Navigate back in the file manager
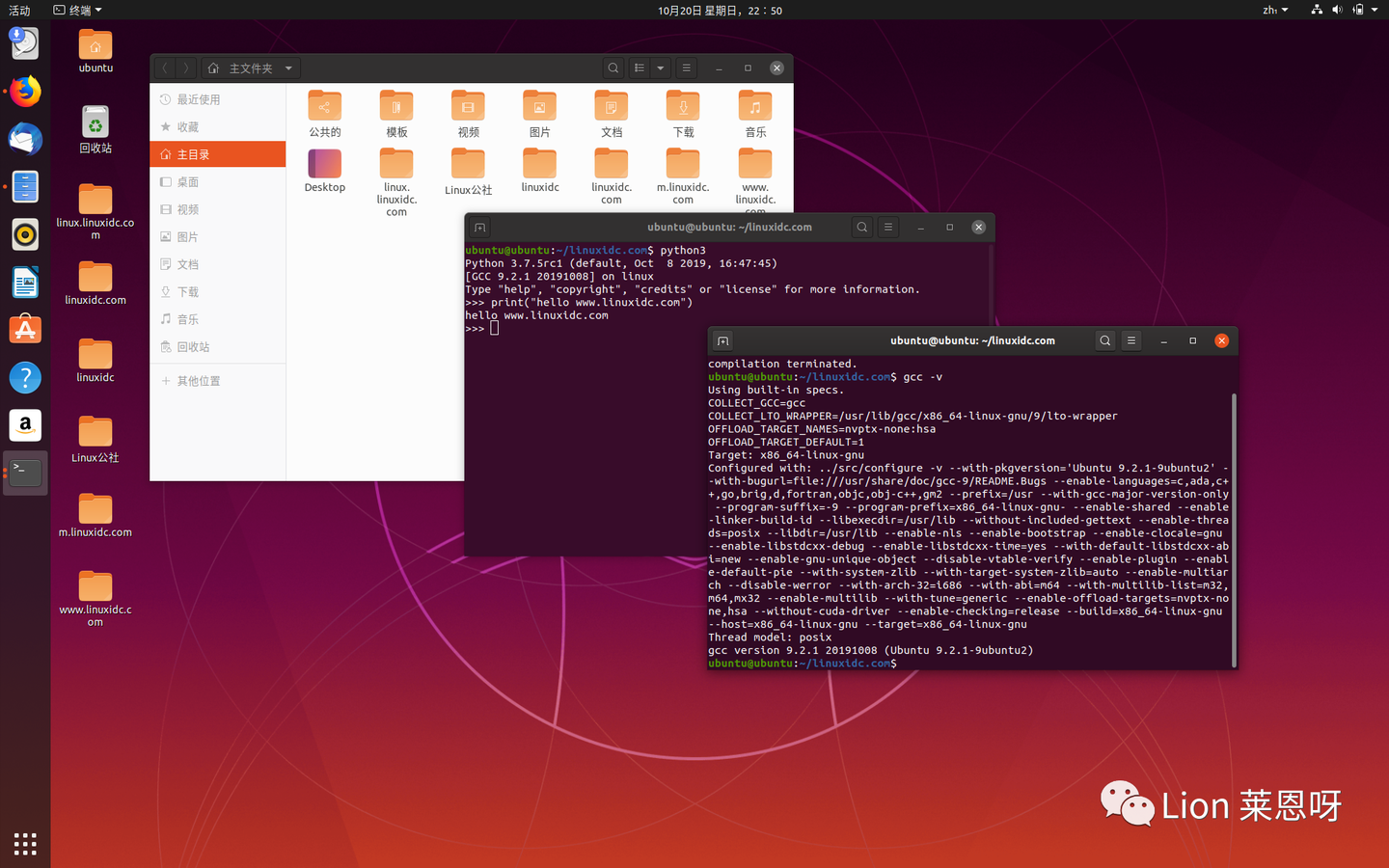 click(x=164, y=68)
